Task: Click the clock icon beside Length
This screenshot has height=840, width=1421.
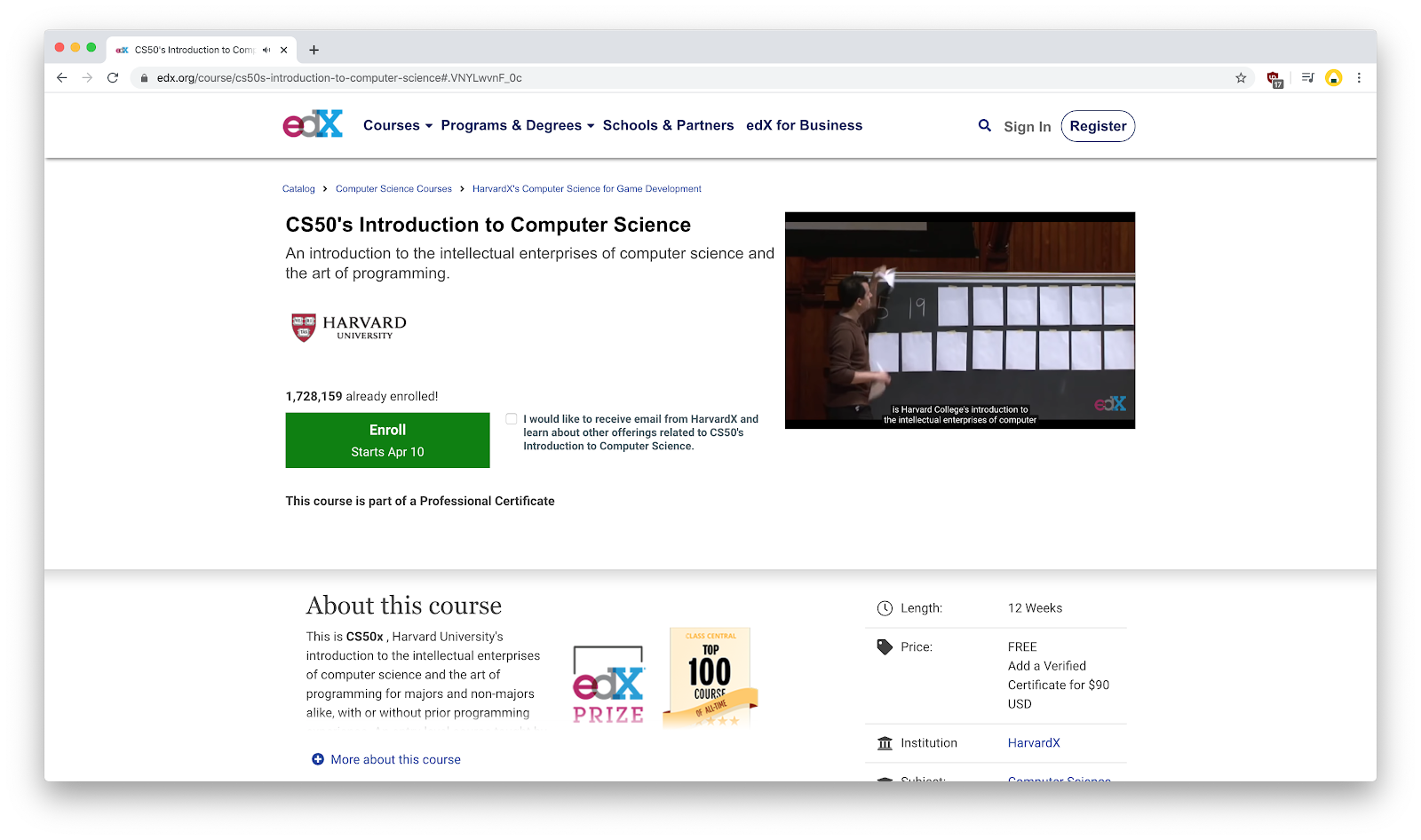Action: [885, 608]
